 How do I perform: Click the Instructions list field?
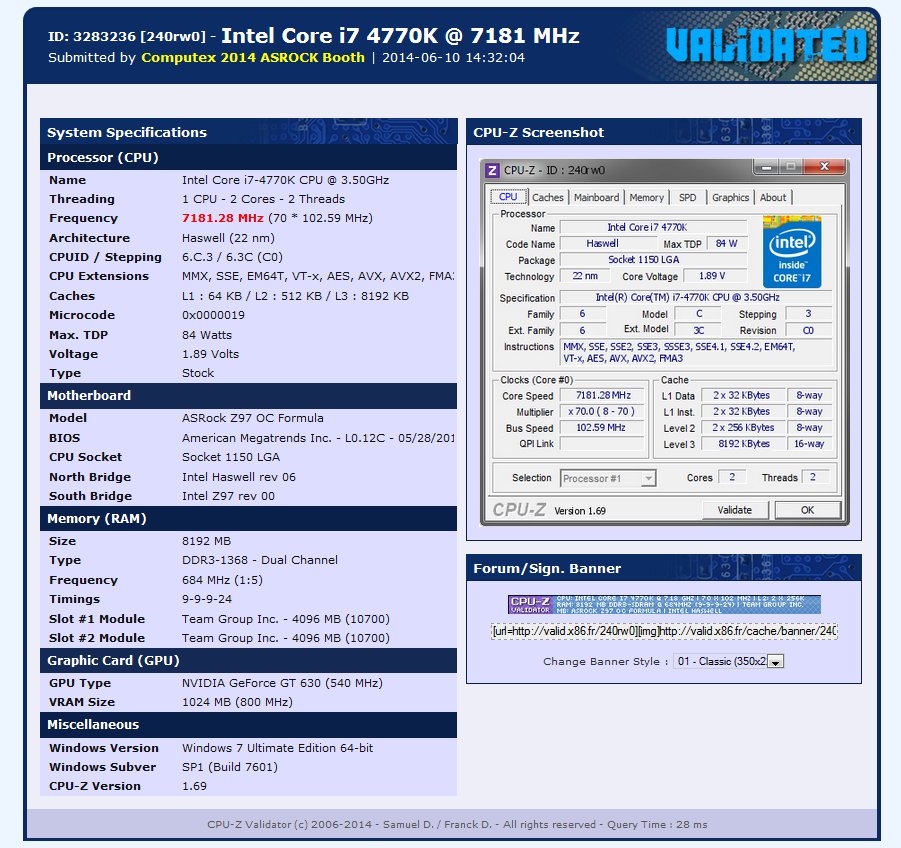(x=696, y=353)
